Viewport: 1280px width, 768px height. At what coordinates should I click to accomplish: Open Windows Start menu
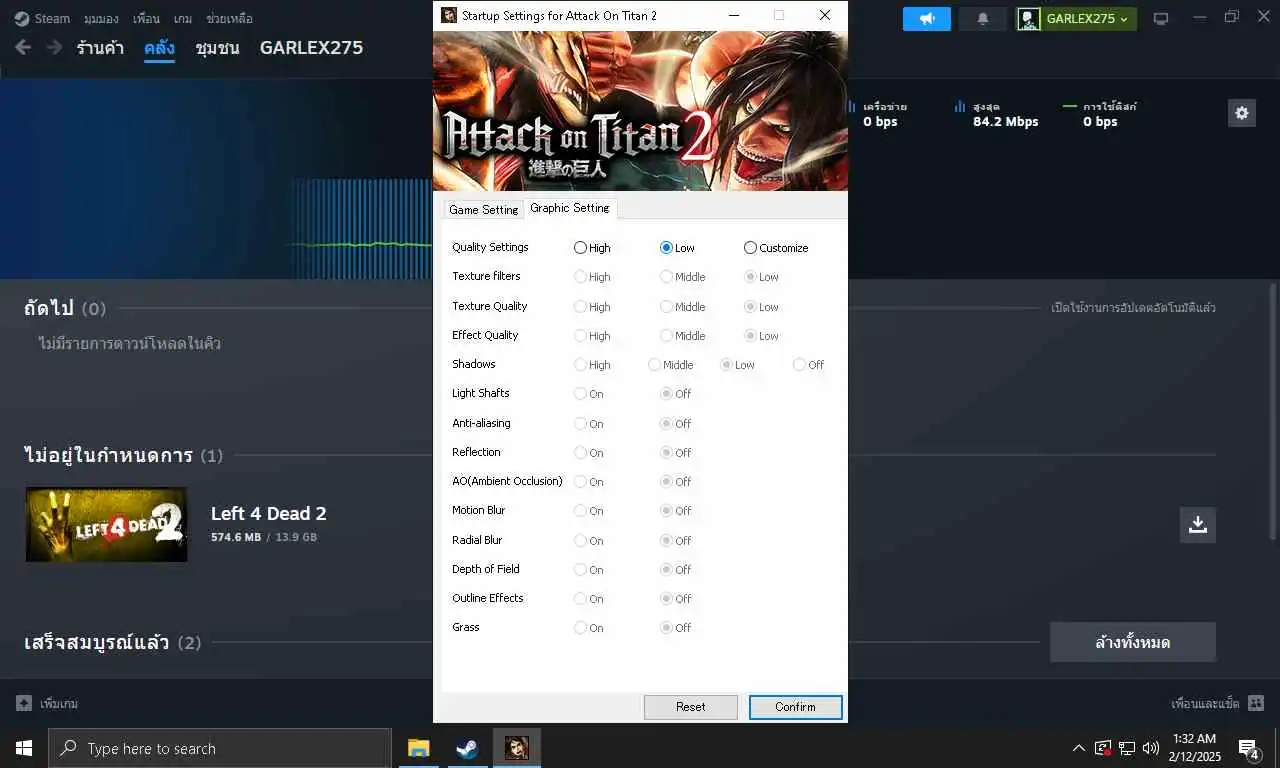[24, 748]
